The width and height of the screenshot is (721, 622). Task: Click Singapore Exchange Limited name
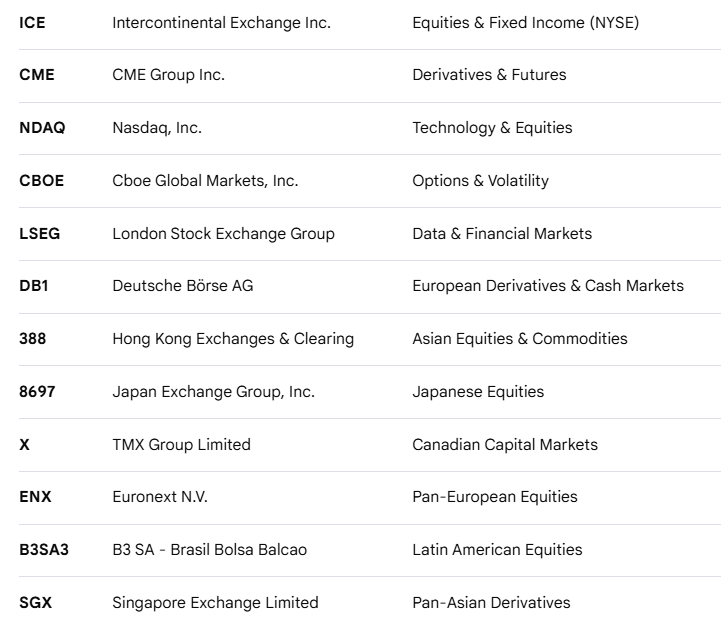(x=216, y=603)
